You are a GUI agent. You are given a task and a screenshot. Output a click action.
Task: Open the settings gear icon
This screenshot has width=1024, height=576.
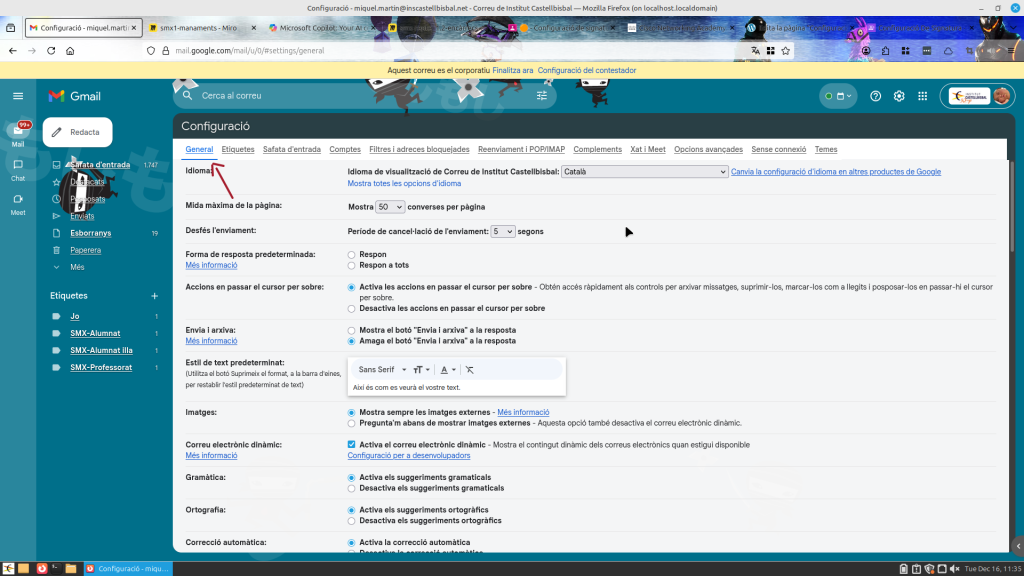click(x=899, y=96)
